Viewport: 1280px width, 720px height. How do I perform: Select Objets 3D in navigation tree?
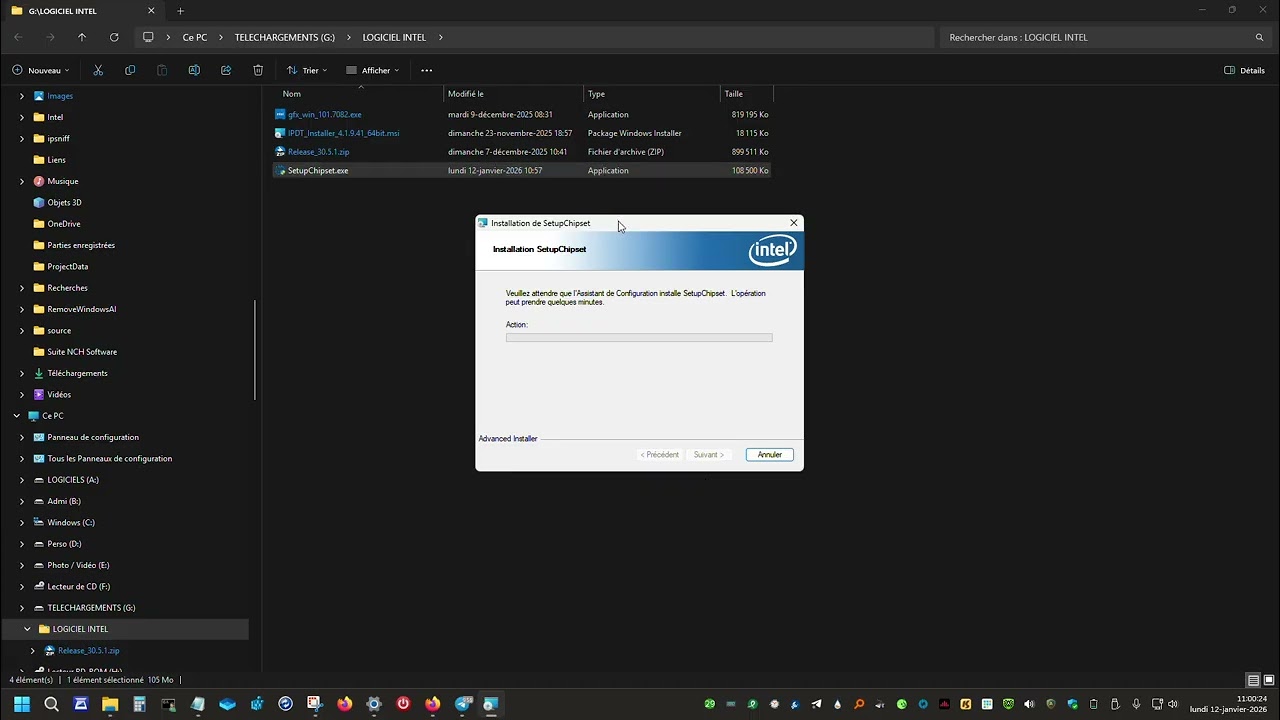64,202
